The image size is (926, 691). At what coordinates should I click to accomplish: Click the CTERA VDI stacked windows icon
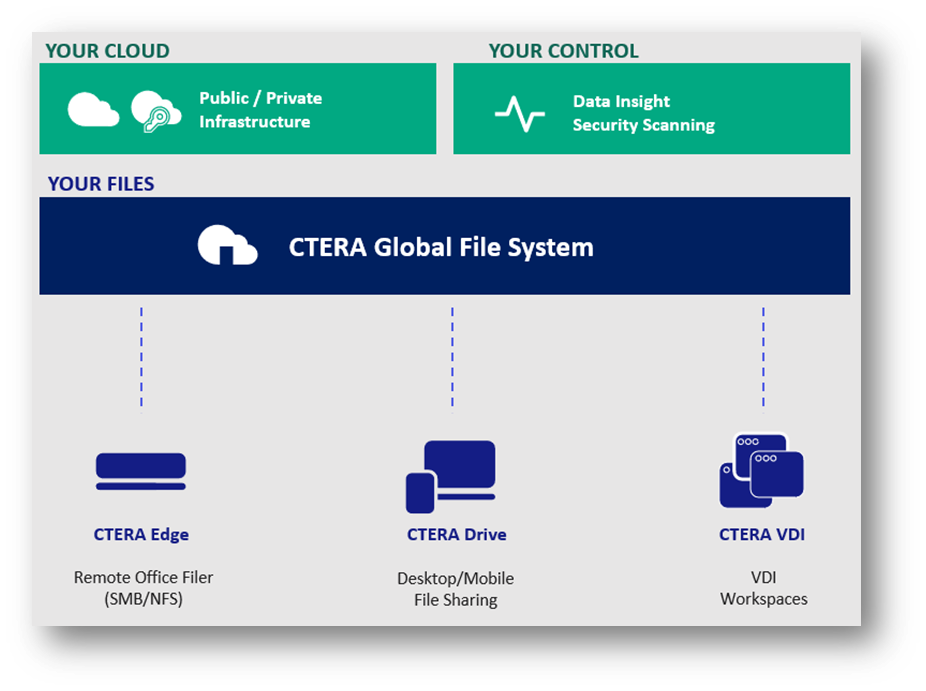click(x=762, y=471)
